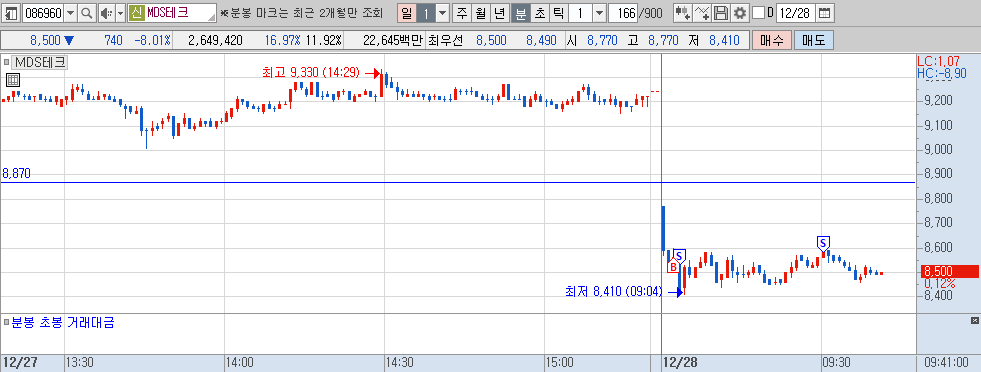The height and width of the screenshot is (372, 981).
Task: Open the data table icon under MDS테크 label
Action: click(x=13, y=79)
